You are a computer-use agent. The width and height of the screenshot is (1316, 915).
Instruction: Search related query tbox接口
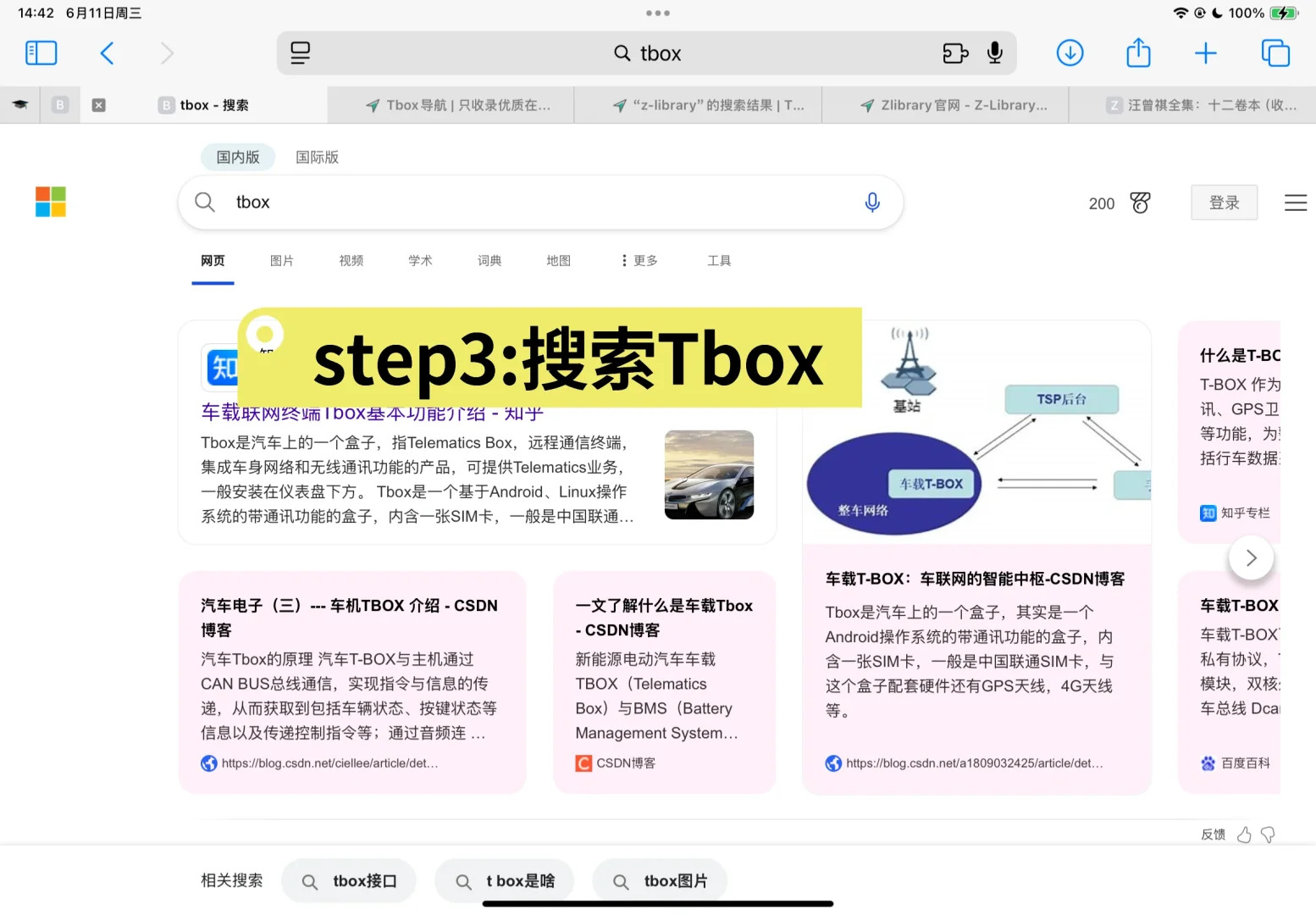(x=349, y=881)
